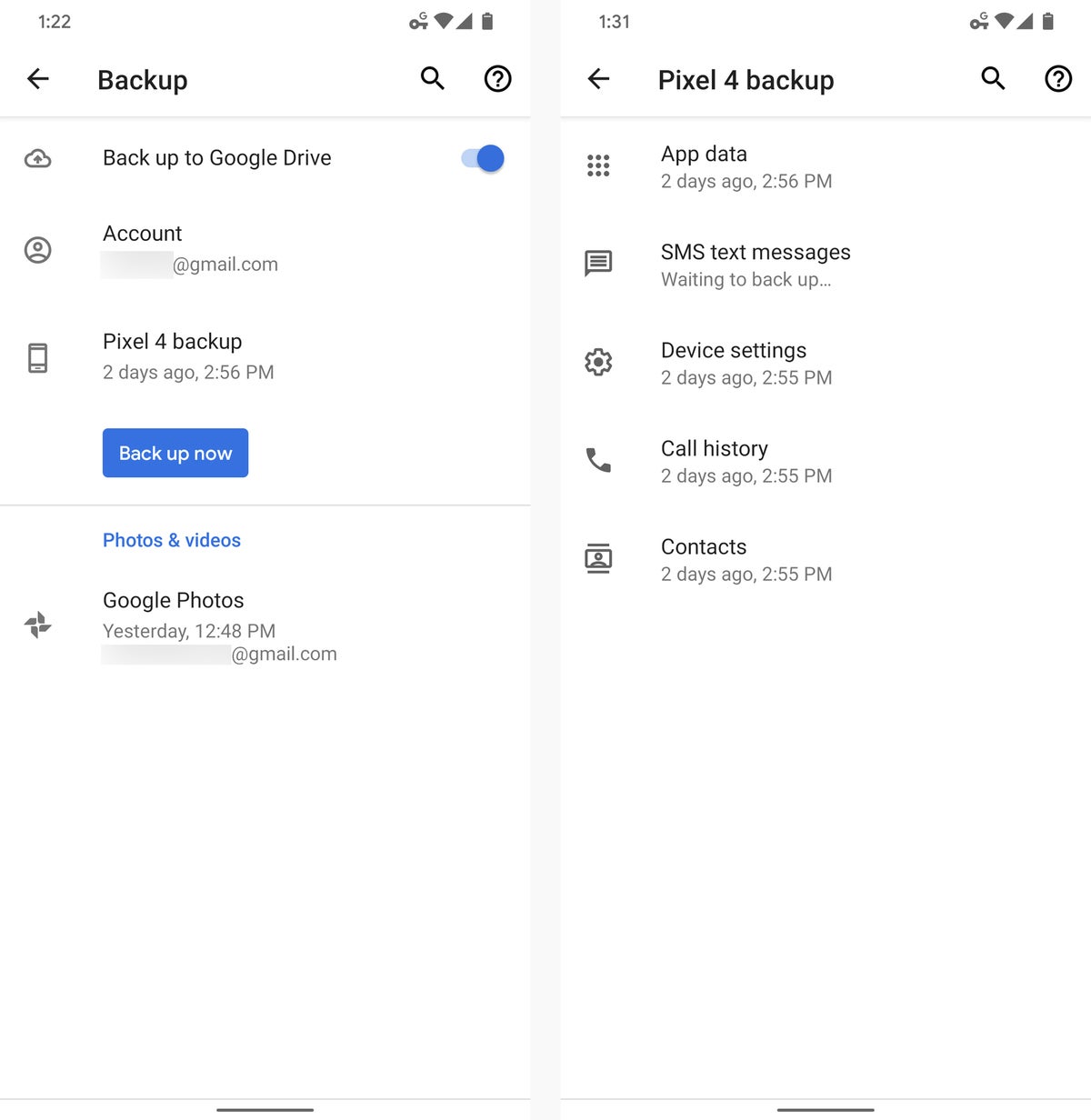Open Google Photos via the pinwheel icon

pyautogui.click(x=37, y=625)
